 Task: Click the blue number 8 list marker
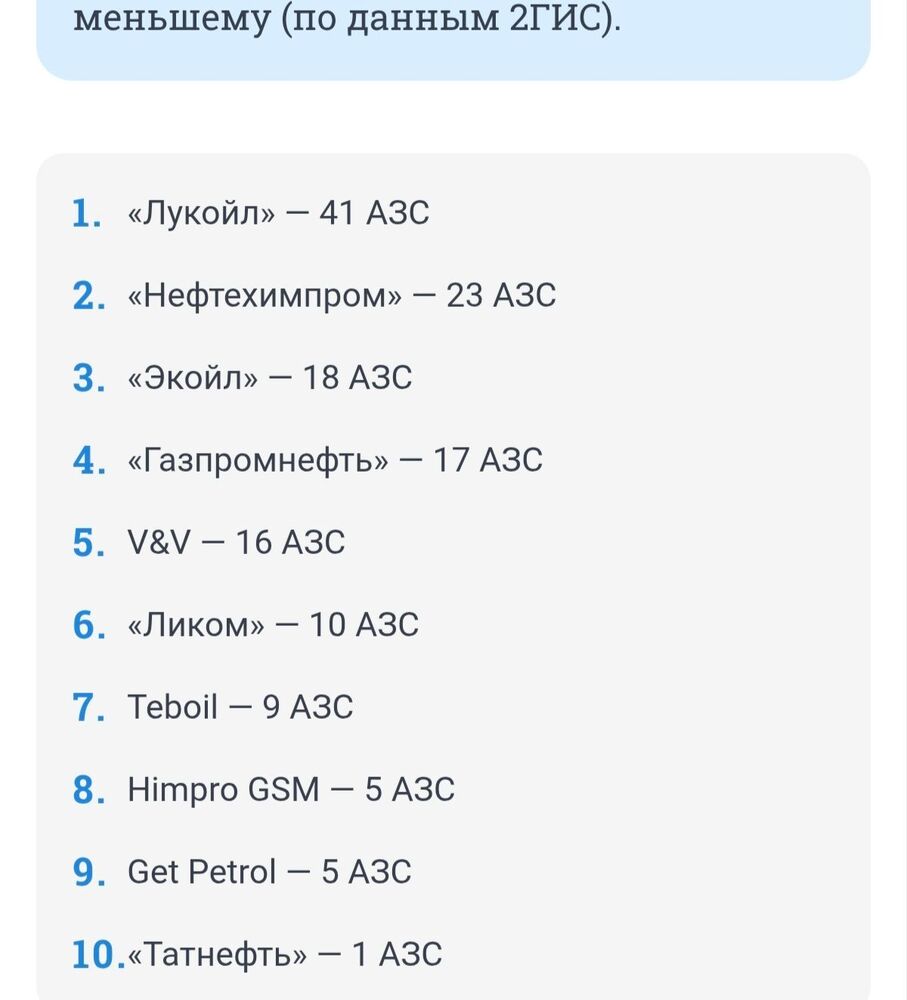[89, 790]
